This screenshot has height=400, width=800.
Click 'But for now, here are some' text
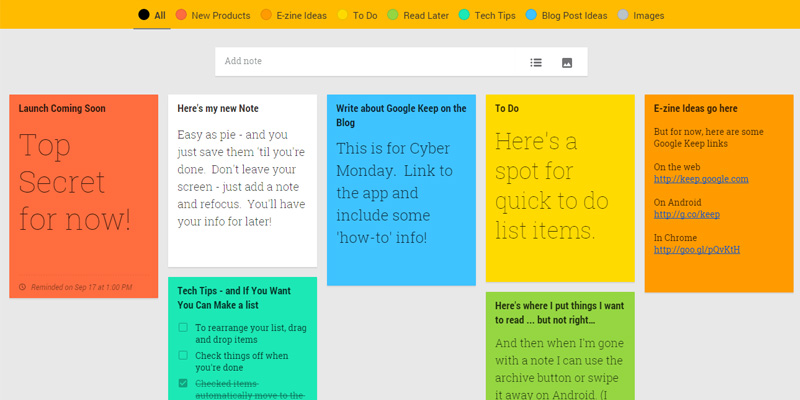click(x=709, y=137)
